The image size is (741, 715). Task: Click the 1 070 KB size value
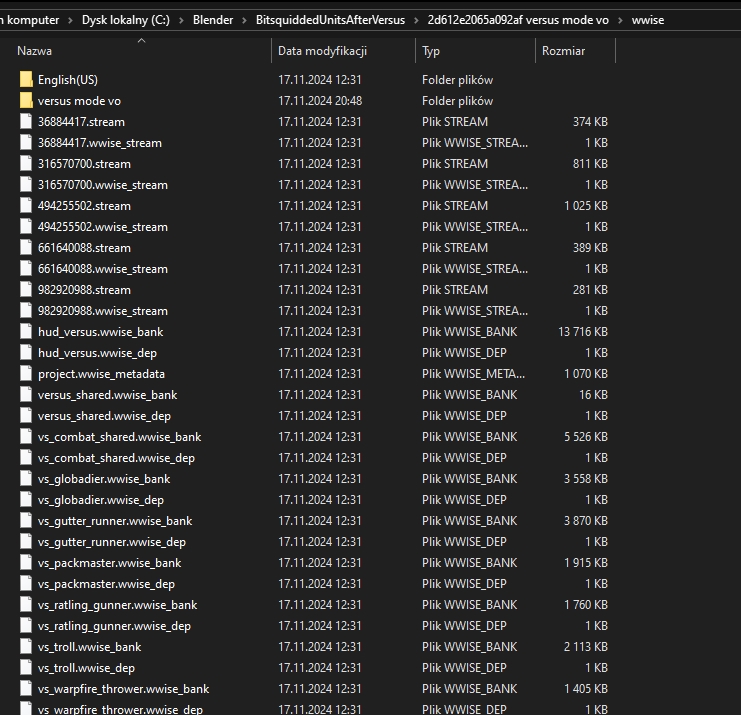click(x=586, y=374)
